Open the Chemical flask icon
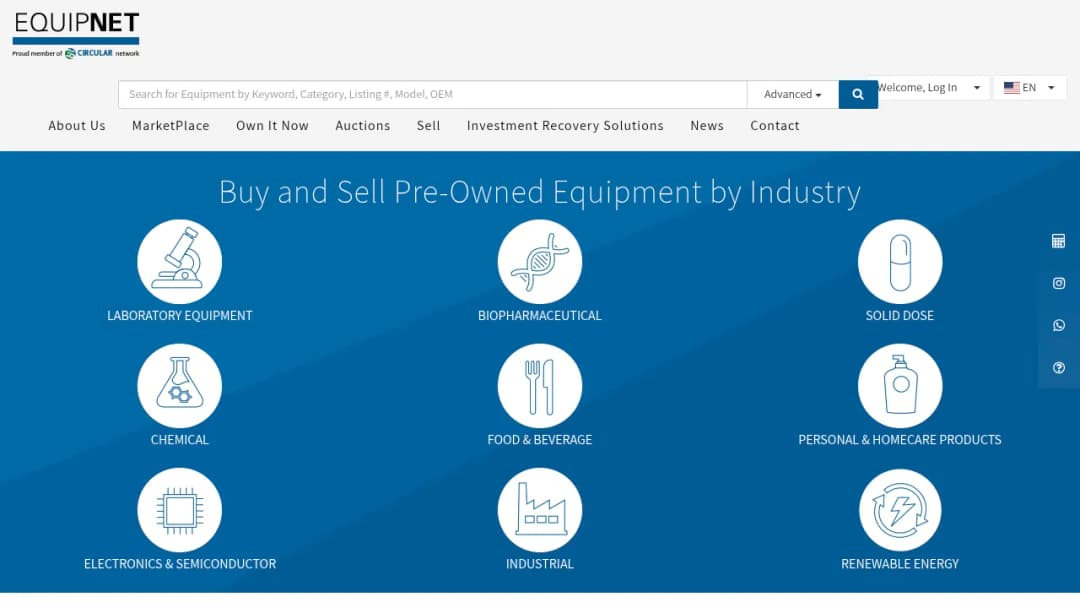This screenshot has height=608, width=1080. [x=180, y=386]
